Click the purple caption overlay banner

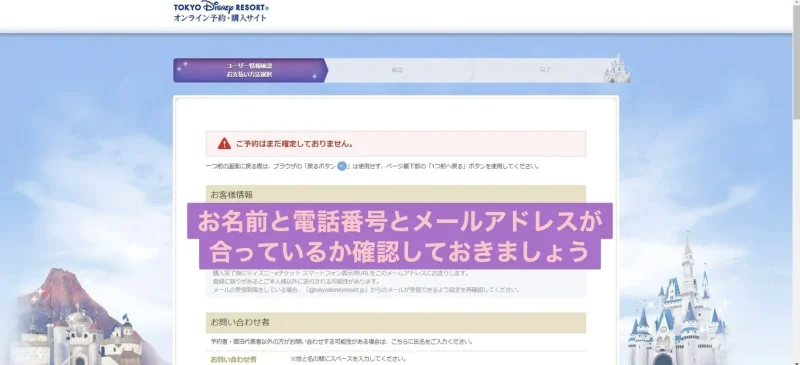tap(399, 236)
